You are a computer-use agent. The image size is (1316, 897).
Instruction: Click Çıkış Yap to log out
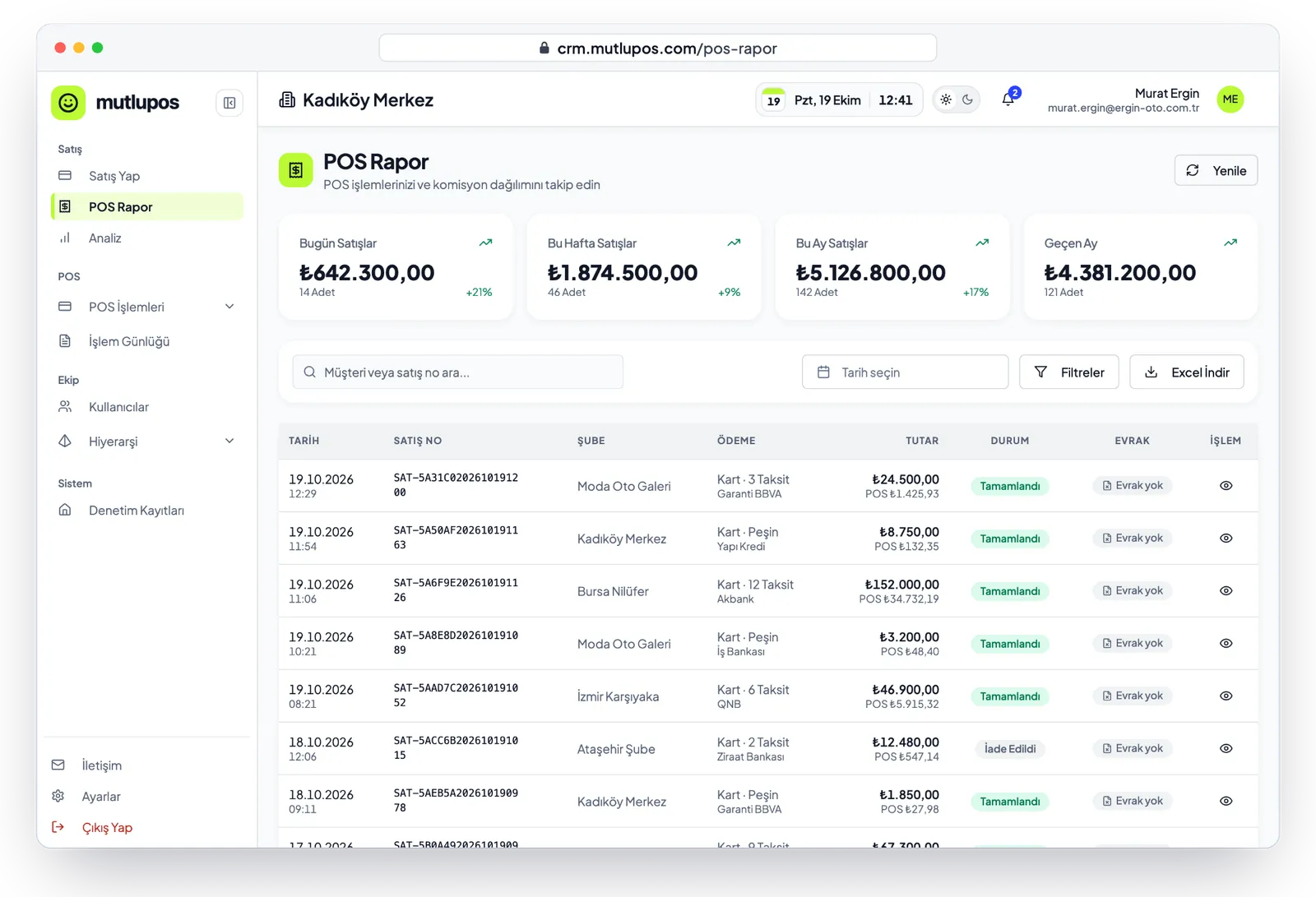pos(92,827)
